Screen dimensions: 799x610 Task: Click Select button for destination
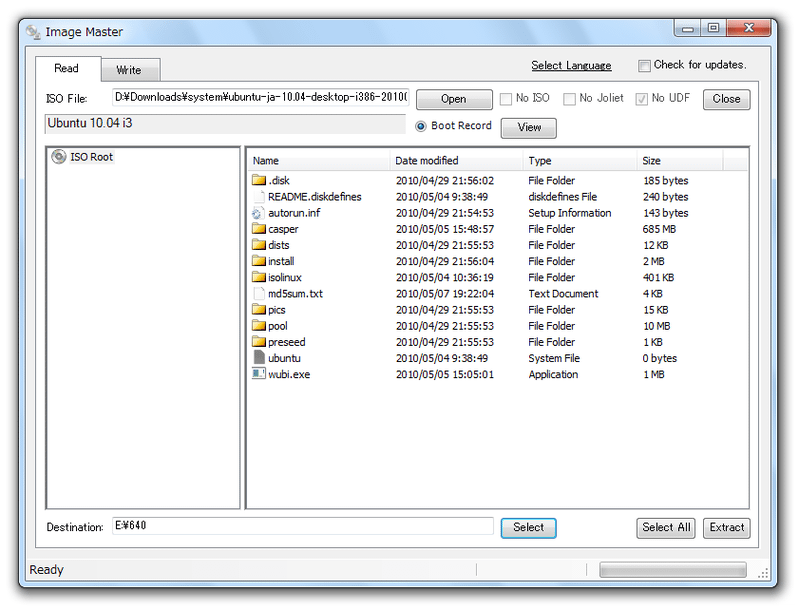pos(528,527)
